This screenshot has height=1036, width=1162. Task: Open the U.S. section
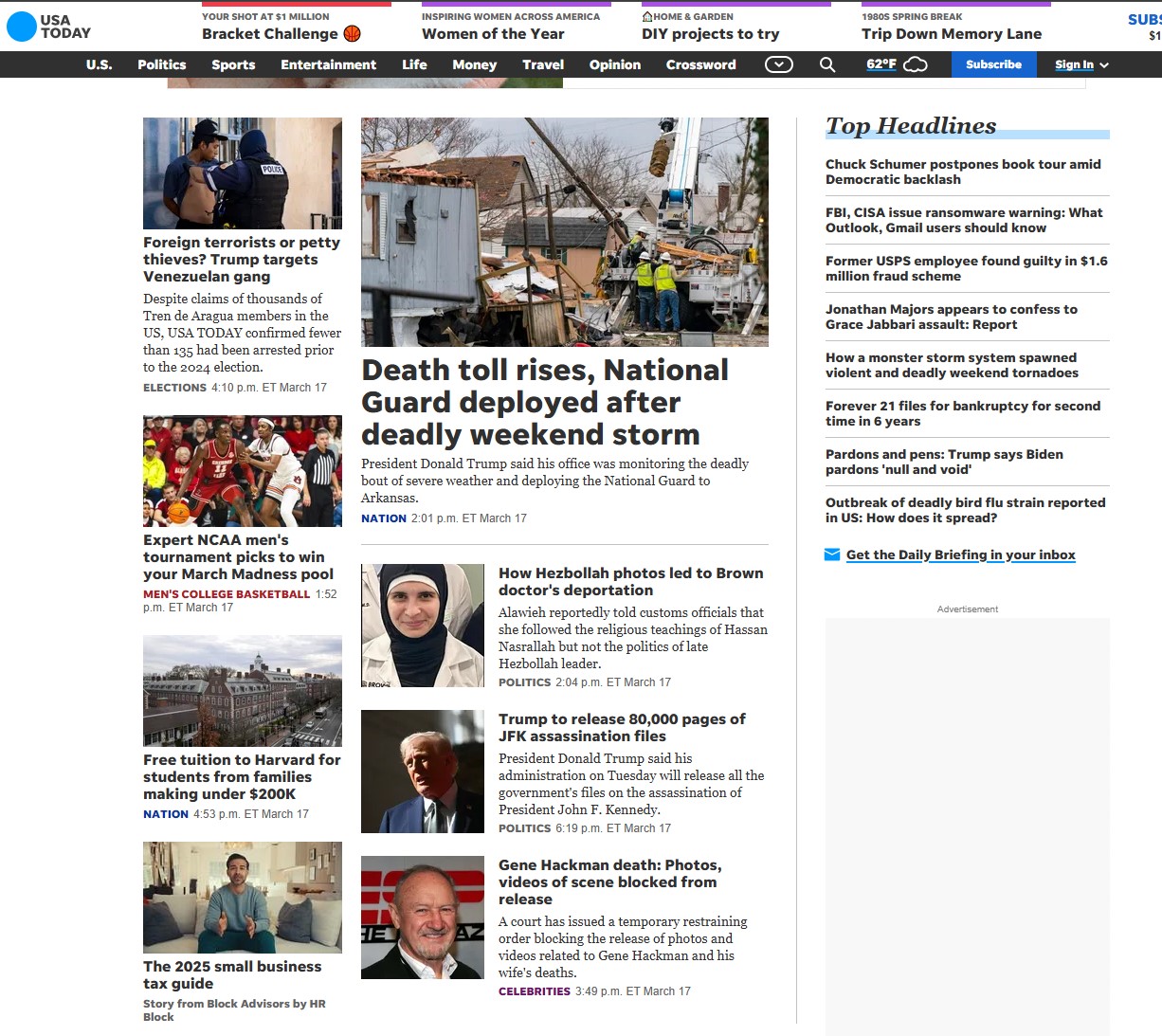(x=99, y=64)
